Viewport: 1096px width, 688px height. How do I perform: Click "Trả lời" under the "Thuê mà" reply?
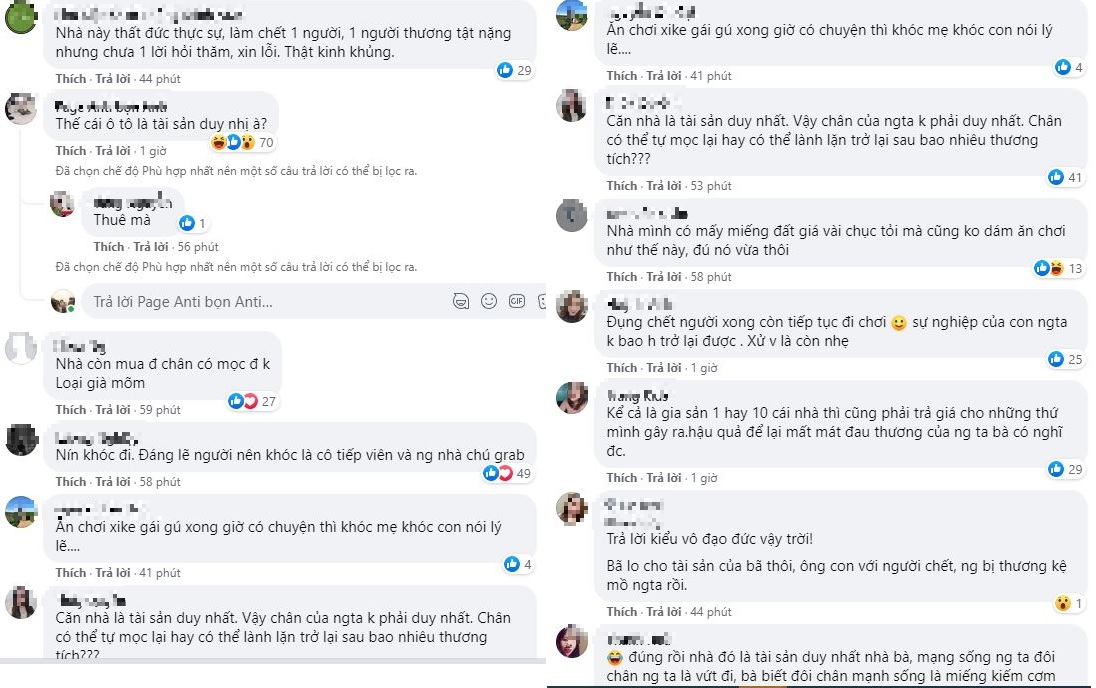tap(150, 246)
